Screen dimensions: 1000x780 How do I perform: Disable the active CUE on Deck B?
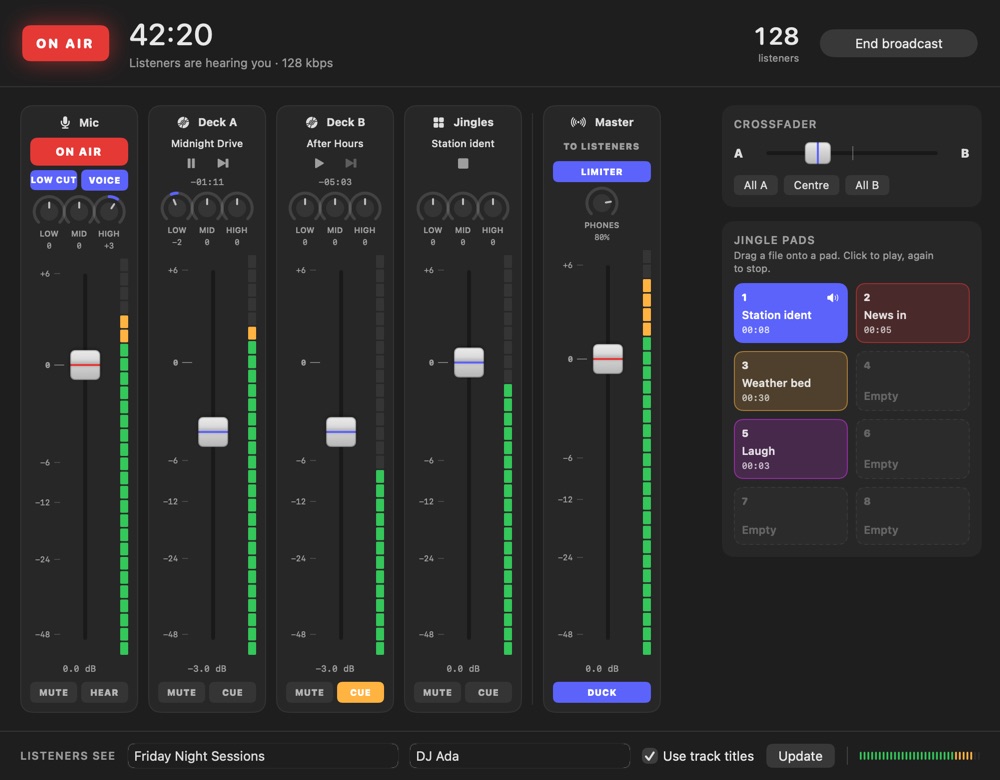click(360, 692)
